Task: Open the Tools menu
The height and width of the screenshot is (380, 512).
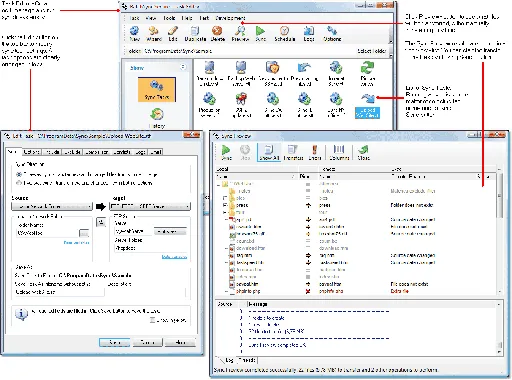Action: [x=169, y=18]
